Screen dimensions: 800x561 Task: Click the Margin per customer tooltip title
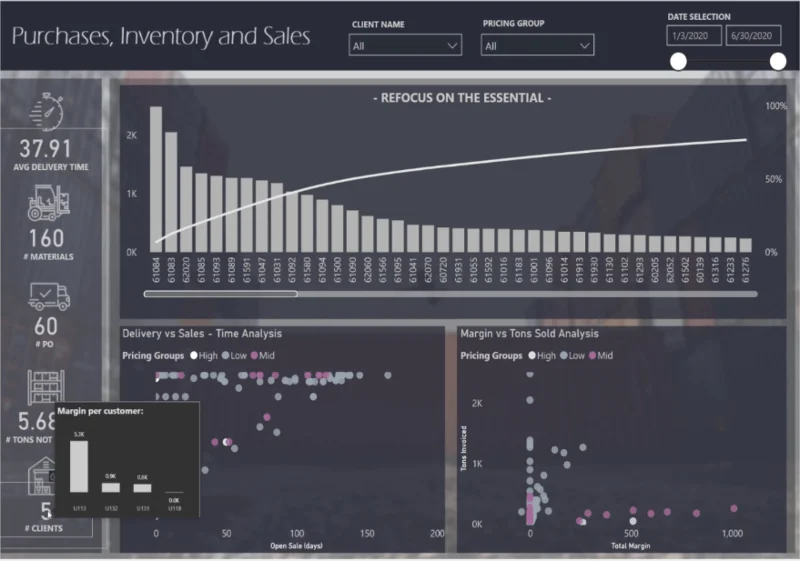coord(100,411)
